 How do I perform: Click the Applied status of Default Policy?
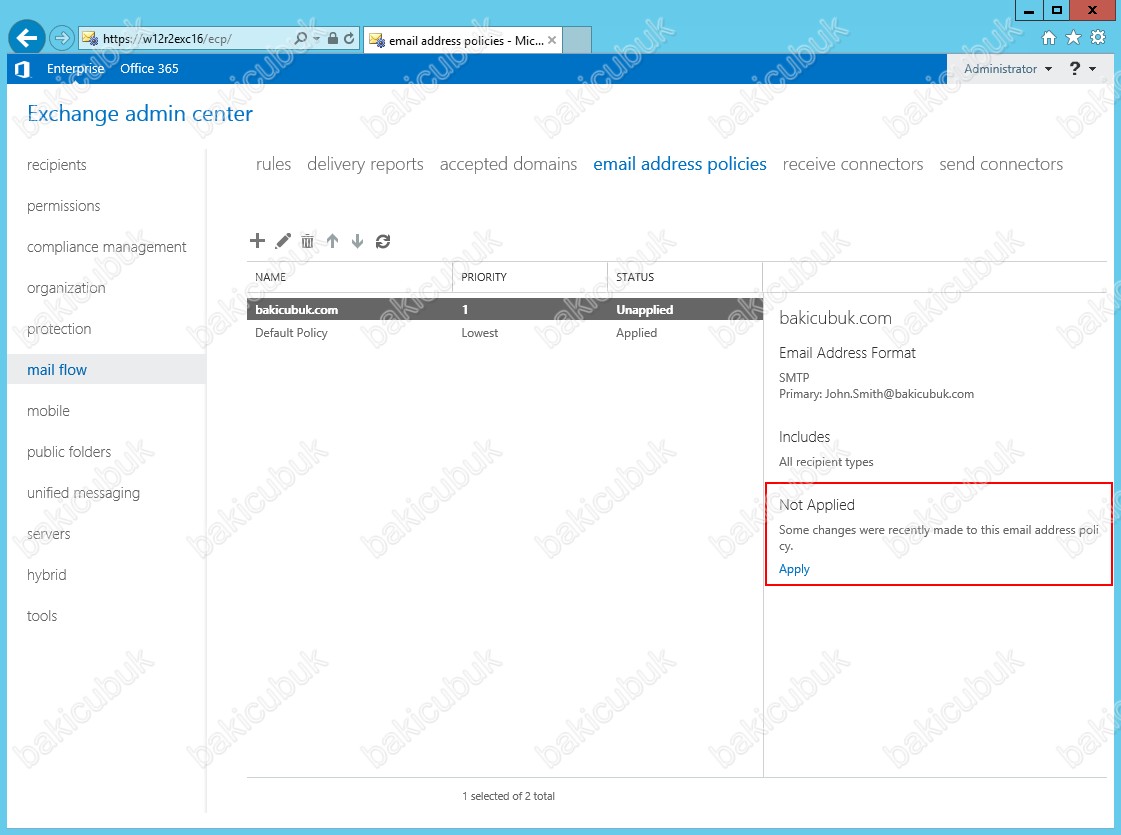coord(636,333)
